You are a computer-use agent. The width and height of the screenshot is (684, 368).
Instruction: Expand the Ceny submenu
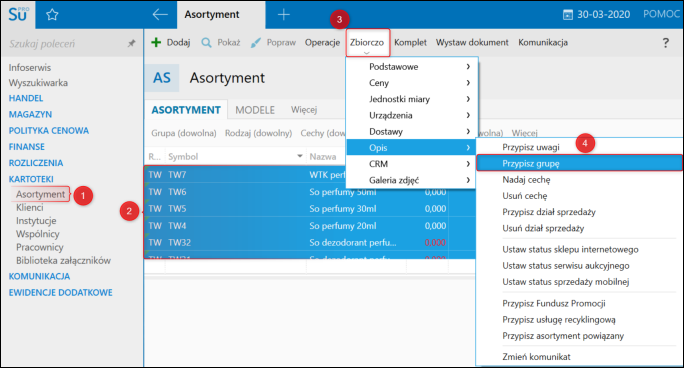coord(413,83)
